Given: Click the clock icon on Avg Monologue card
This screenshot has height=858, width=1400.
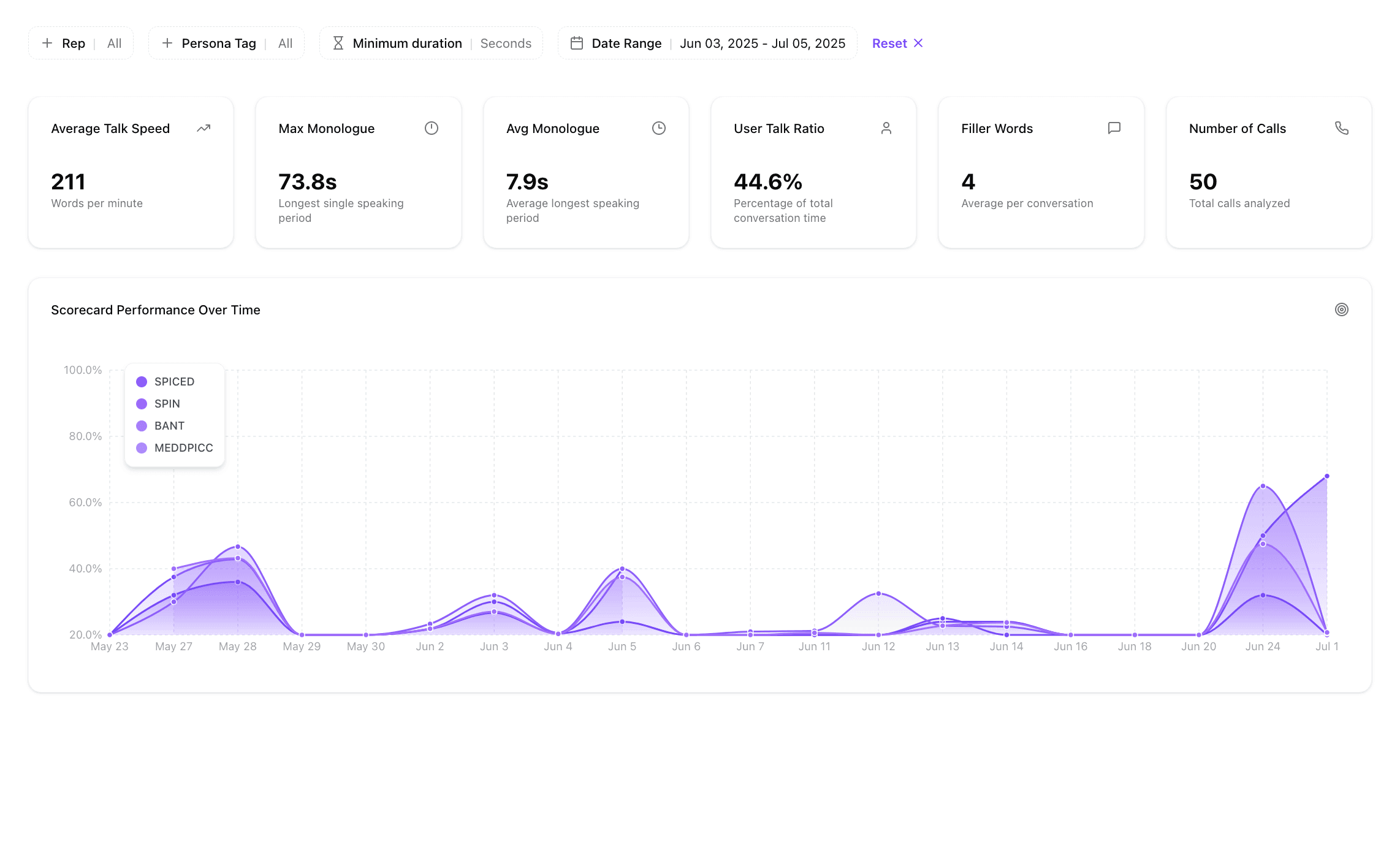Looking at the screenshot, I should click(659, 128).
